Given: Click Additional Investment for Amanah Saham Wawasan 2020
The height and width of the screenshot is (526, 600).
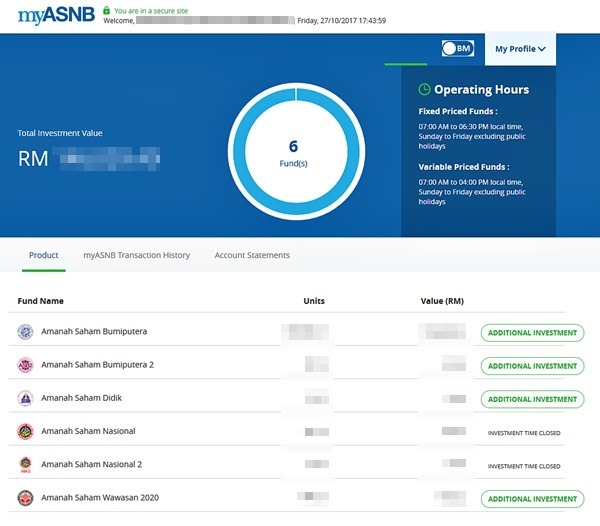Looking at the screenshot, I should (x=532, y=499).
